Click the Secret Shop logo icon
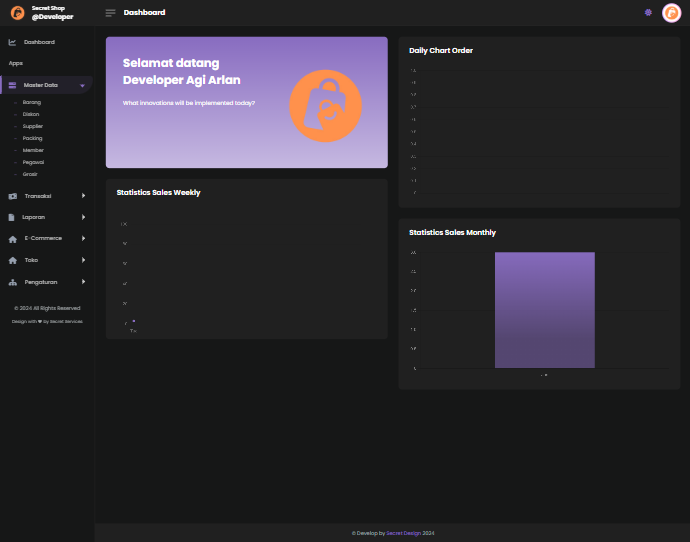This screenshot has height=542, width=690. [17, 13]
